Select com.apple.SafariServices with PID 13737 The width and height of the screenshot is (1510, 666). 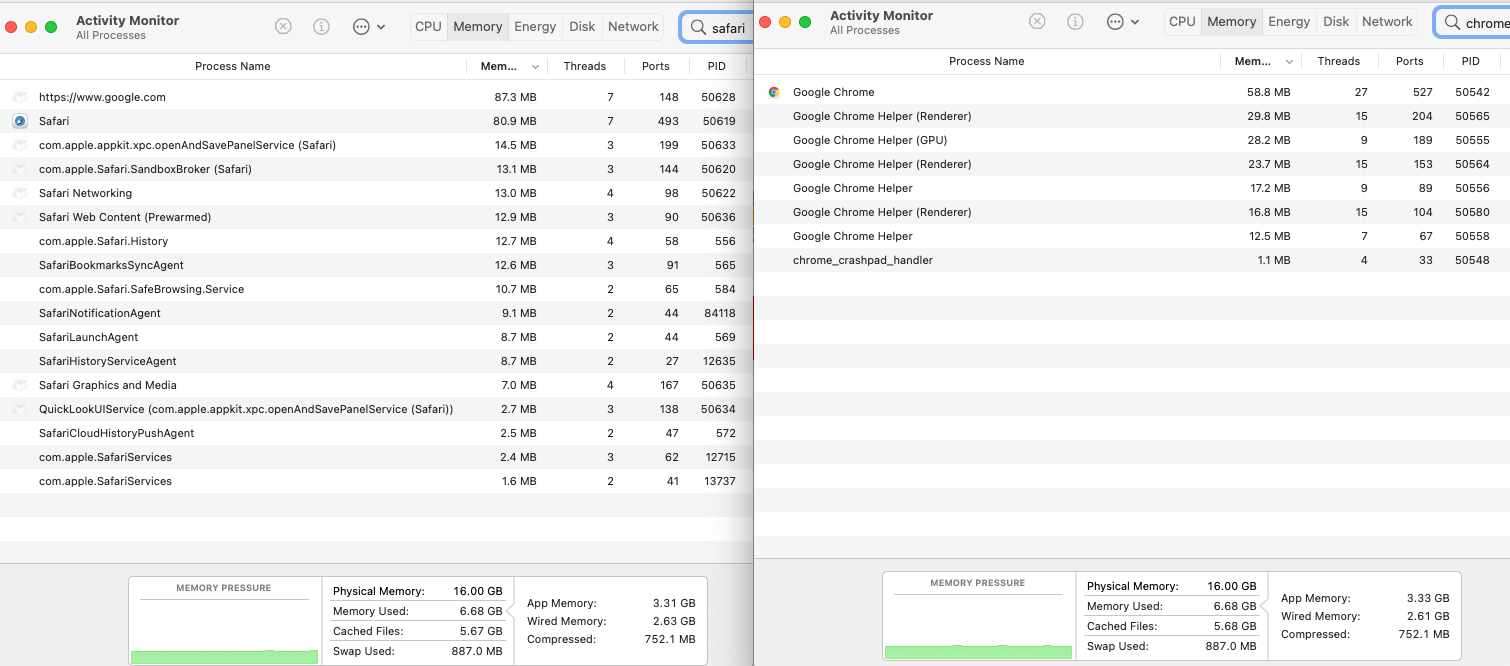click(376, 481)
